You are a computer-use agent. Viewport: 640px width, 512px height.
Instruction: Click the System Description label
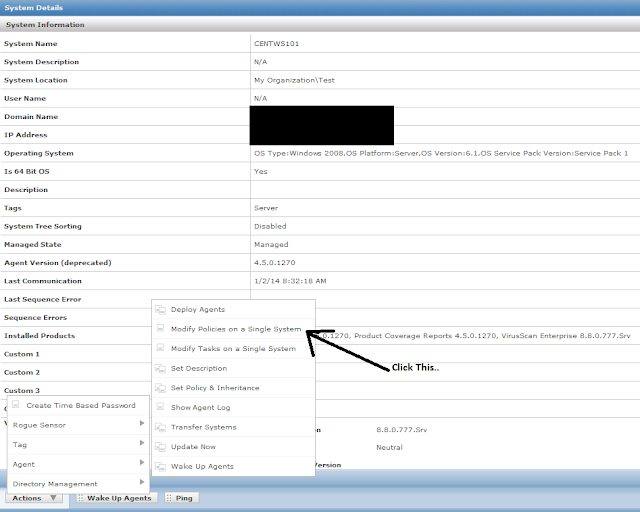coord(41,62)
